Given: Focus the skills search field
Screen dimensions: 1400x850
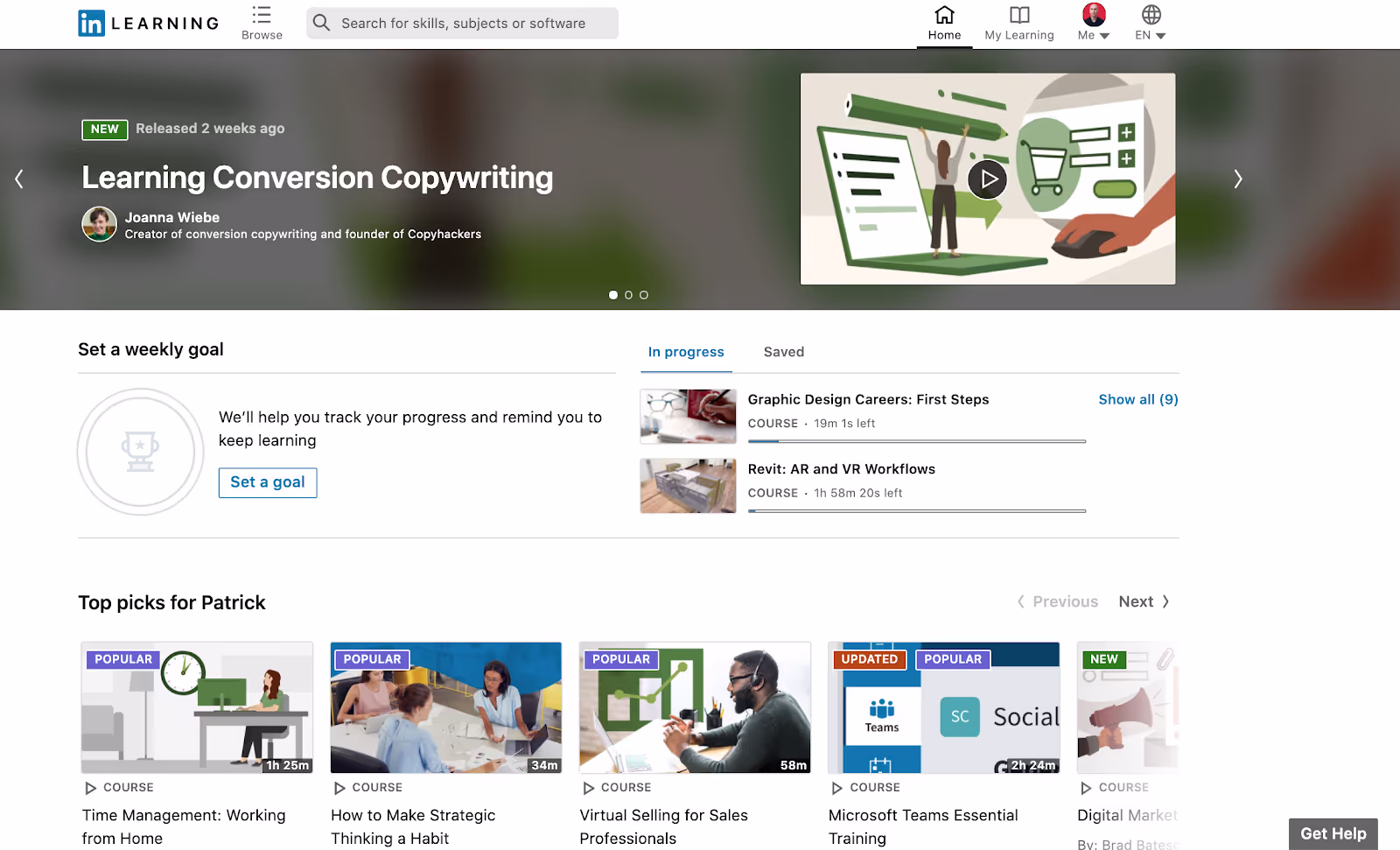Looking at the screenshot, I should point(462,24).
